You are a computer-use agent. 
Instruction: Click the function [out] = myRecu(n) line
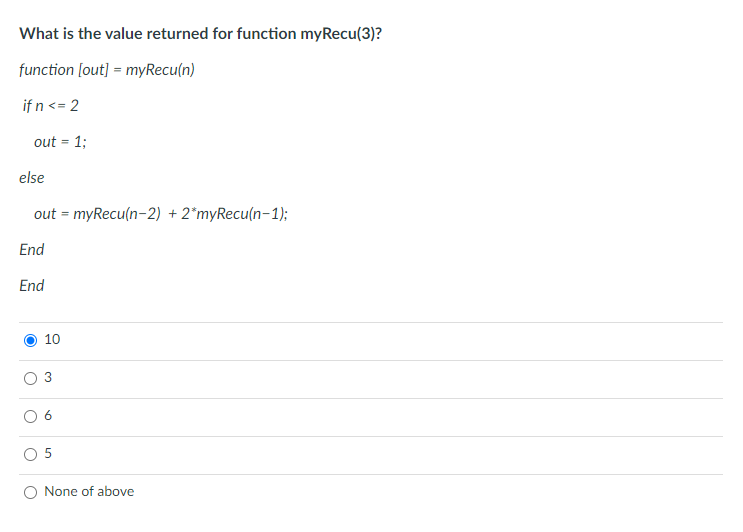pos(107,70)
